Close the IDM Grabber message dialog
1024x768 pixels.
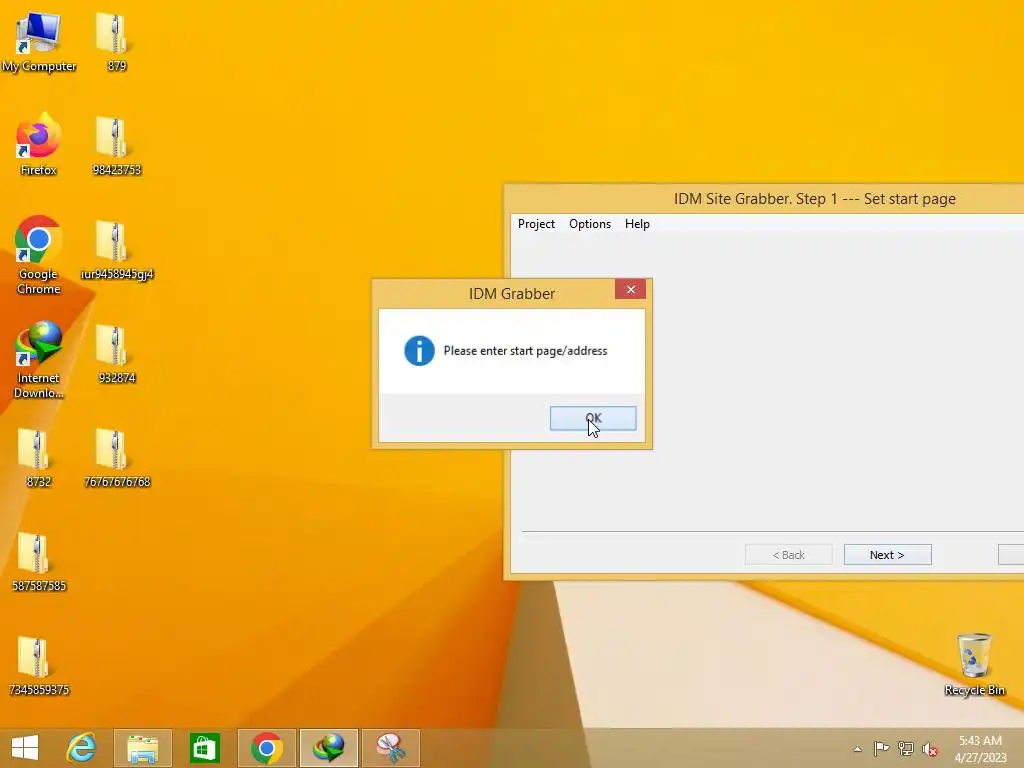pos(630,289)
